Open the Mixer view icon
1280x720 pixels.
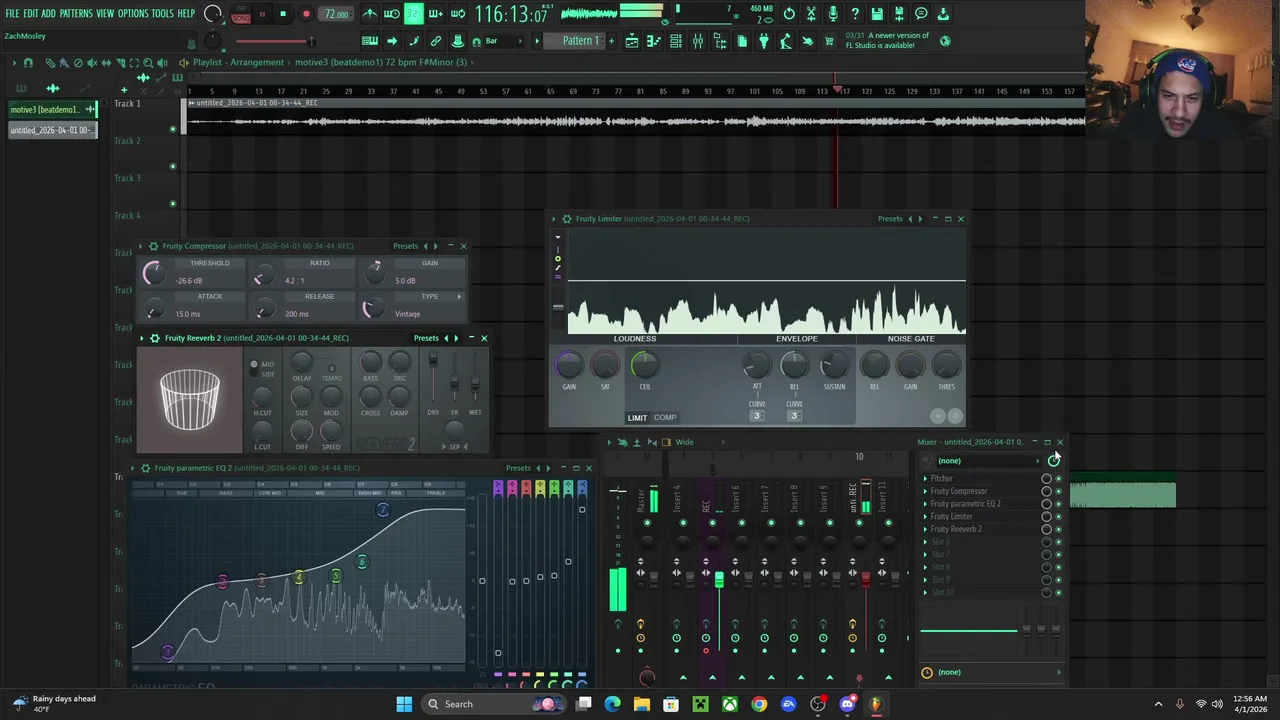pyautogui.click(x=697, y=41)
